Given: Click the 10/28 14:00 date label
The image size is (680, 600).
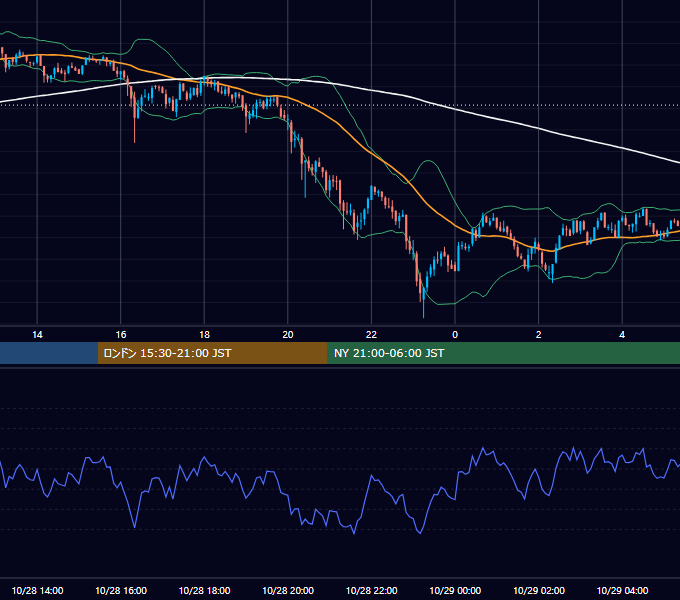Looking at the screenshot, I should pyautogui.click(x=37, y=590).
